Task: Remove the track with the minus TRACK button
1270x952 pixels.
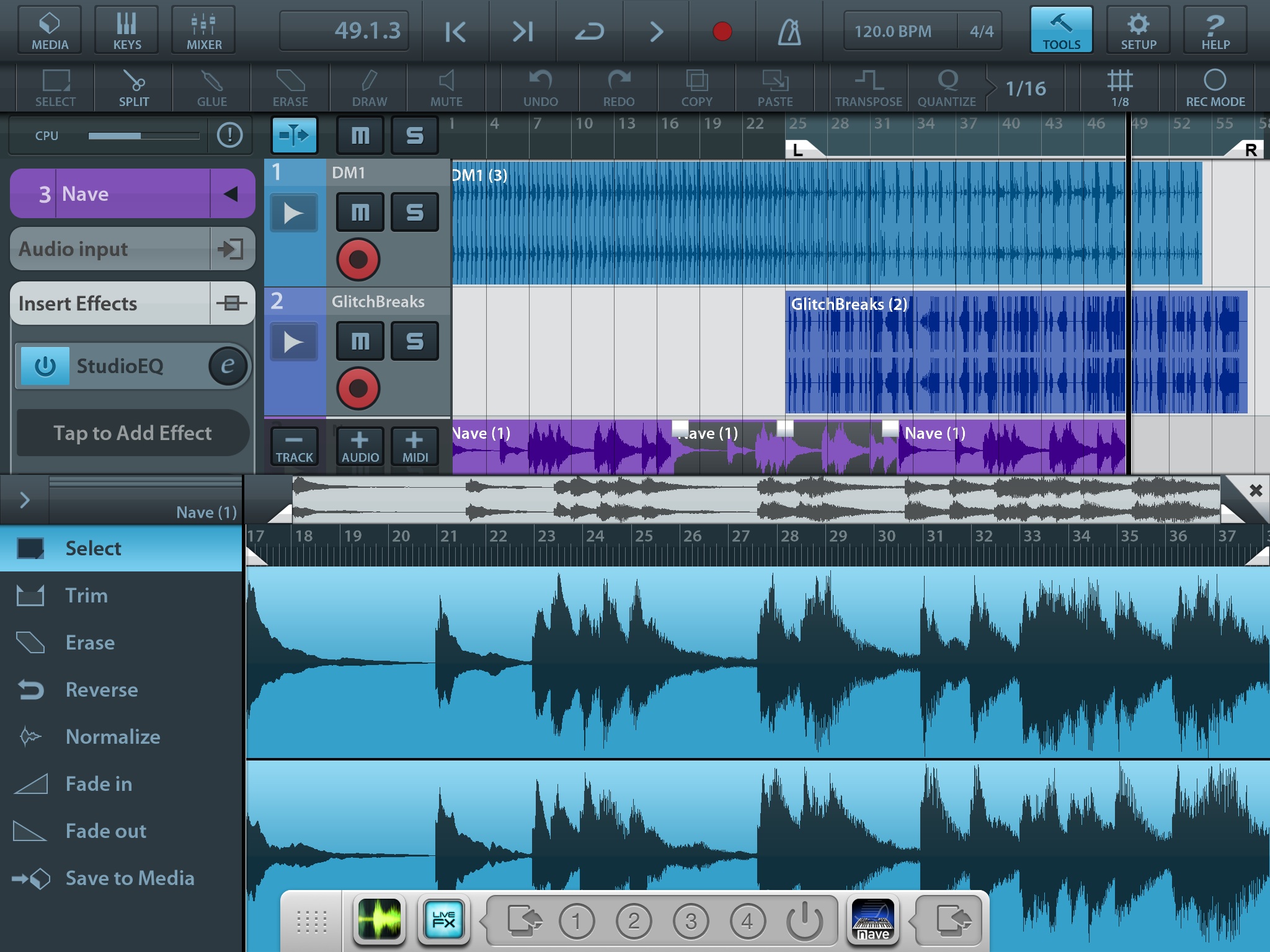Action: [x=295, y=446]
